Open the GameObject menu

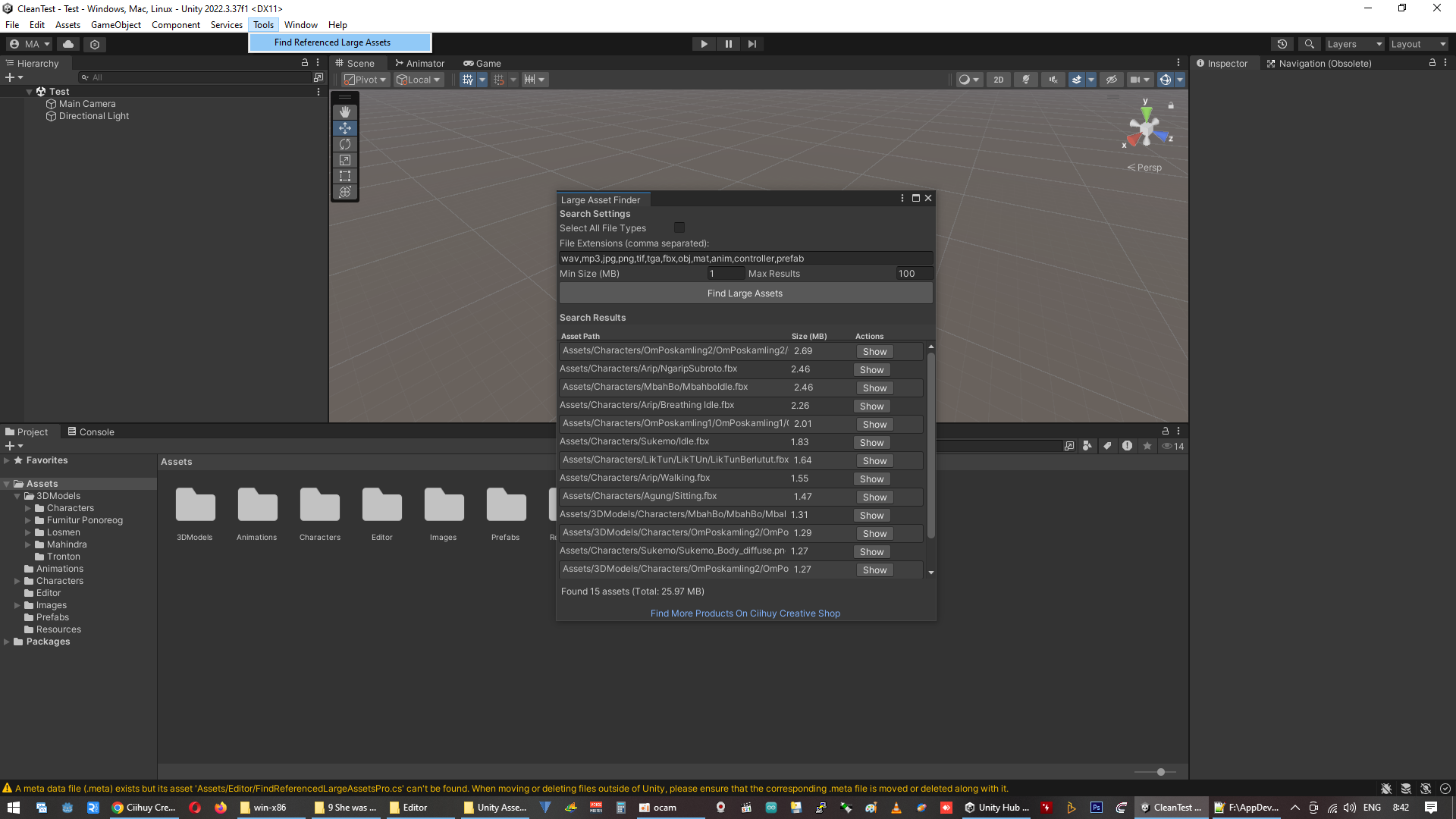click(116, 25)
